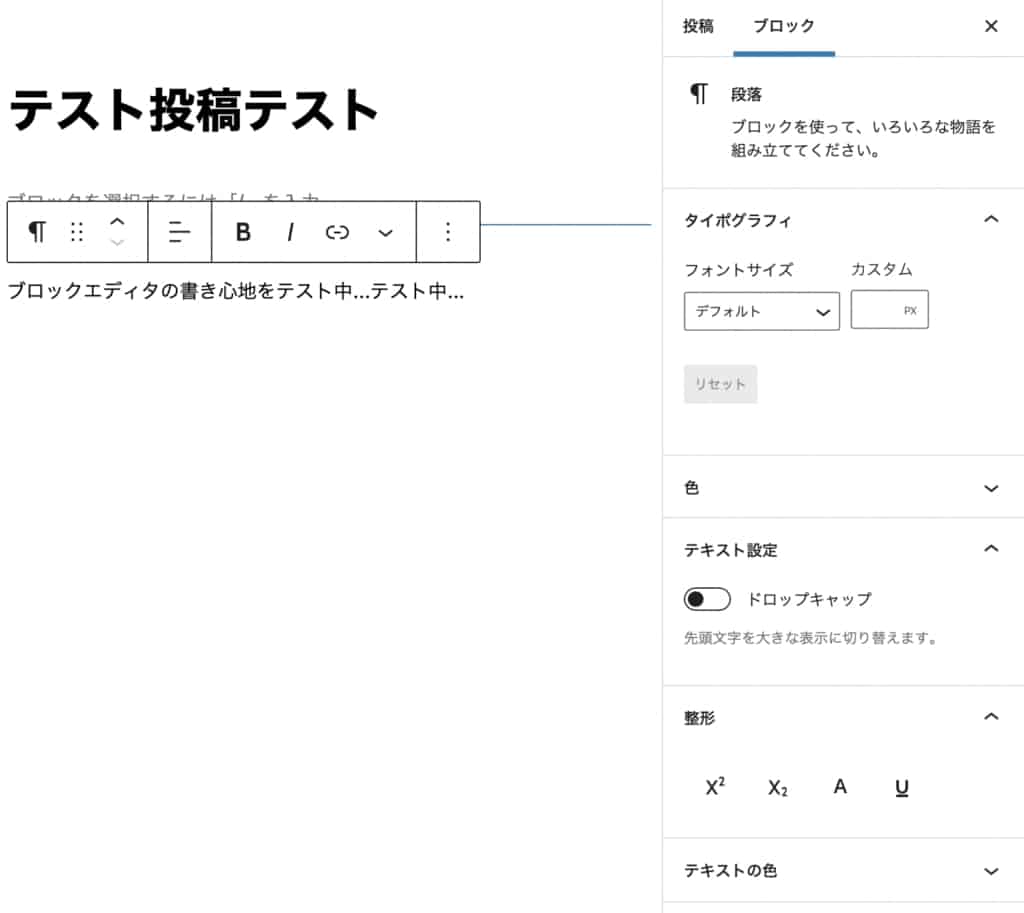Click the drag handle dots in block toolbar
The width and height of the screenshot is (1024, 913).
coord(76,232)
